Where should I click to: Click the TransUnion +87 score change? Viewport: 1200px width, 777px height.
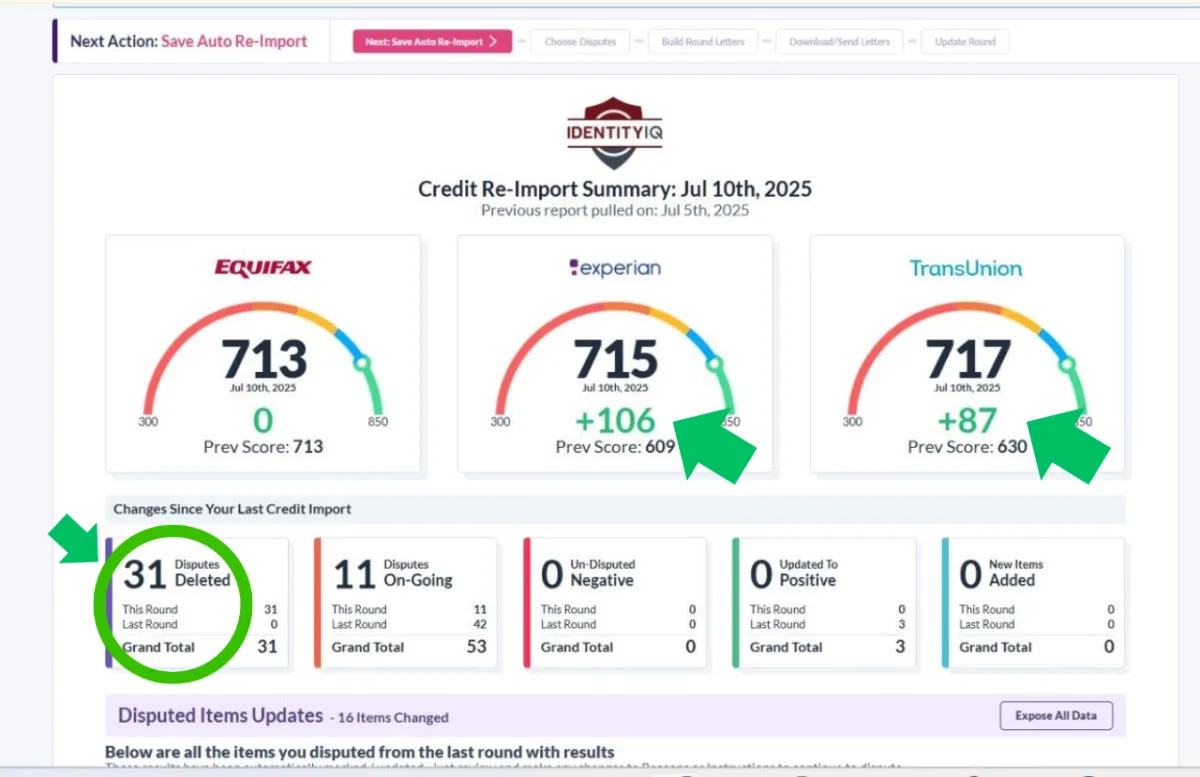tap(967, 420)
